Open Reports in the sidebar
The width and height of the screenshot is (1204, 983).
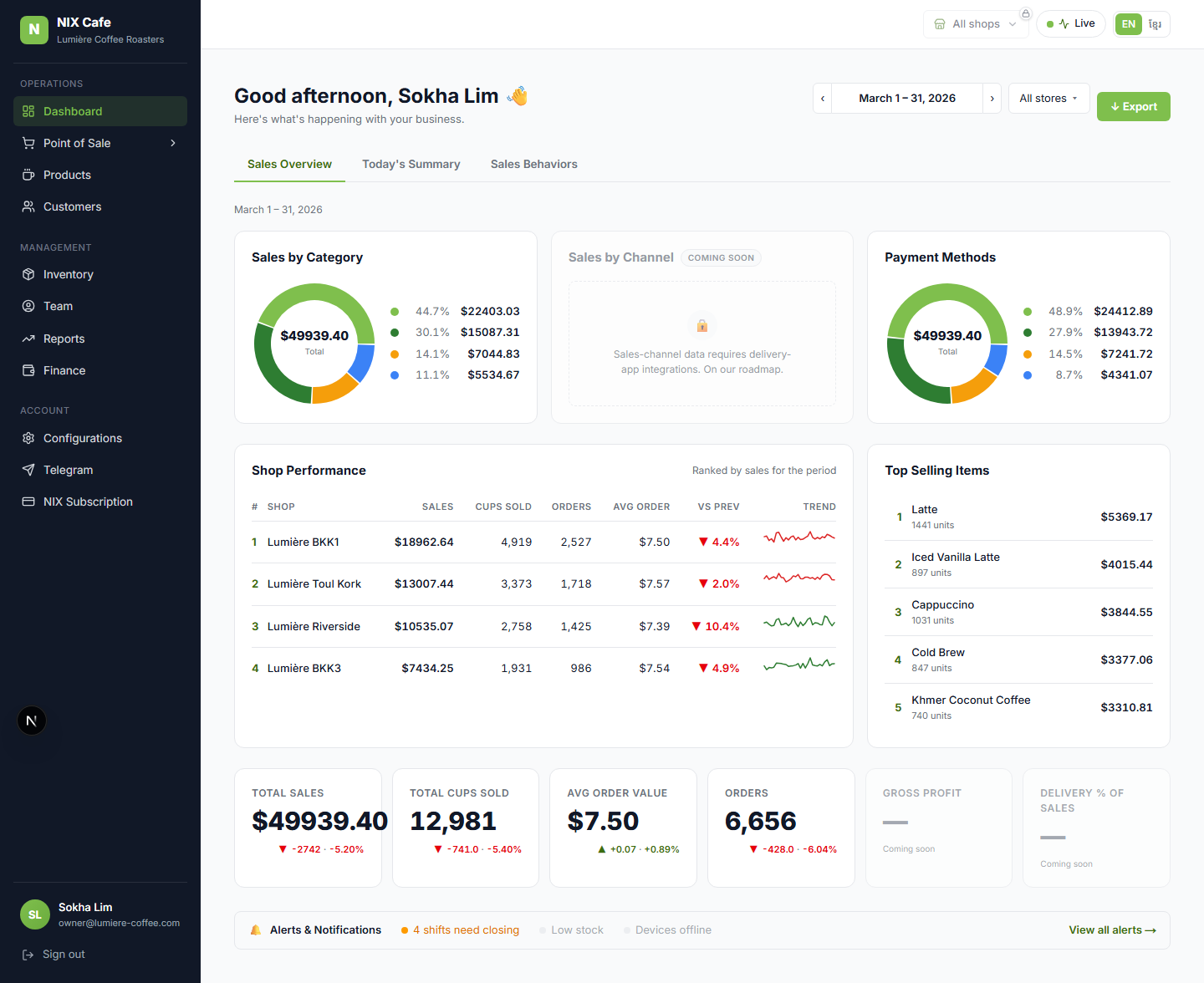pos(100,339)
